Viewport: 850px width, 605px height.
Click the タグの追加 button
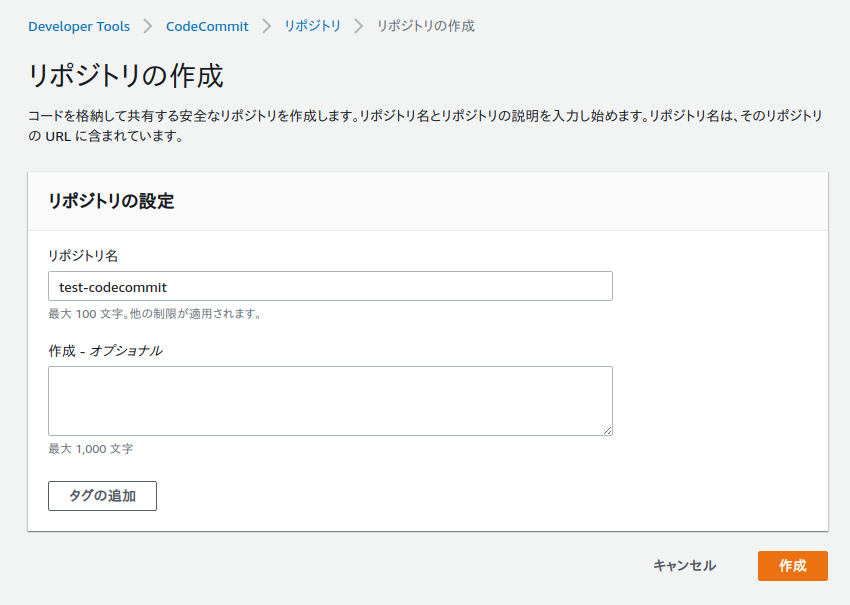[x=102, y=496]
